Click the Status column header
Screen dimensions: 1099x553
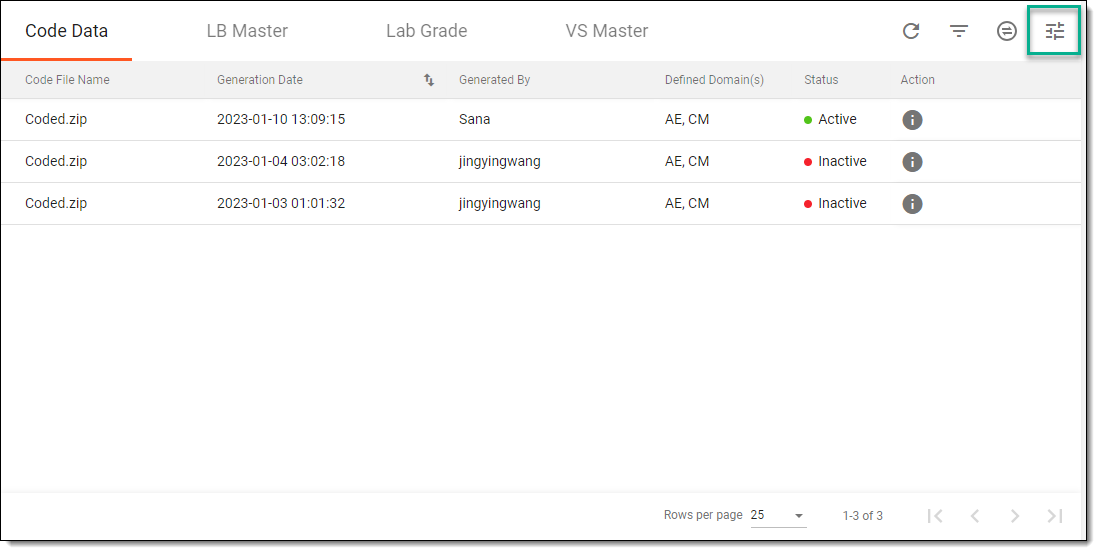click(821, 80)
